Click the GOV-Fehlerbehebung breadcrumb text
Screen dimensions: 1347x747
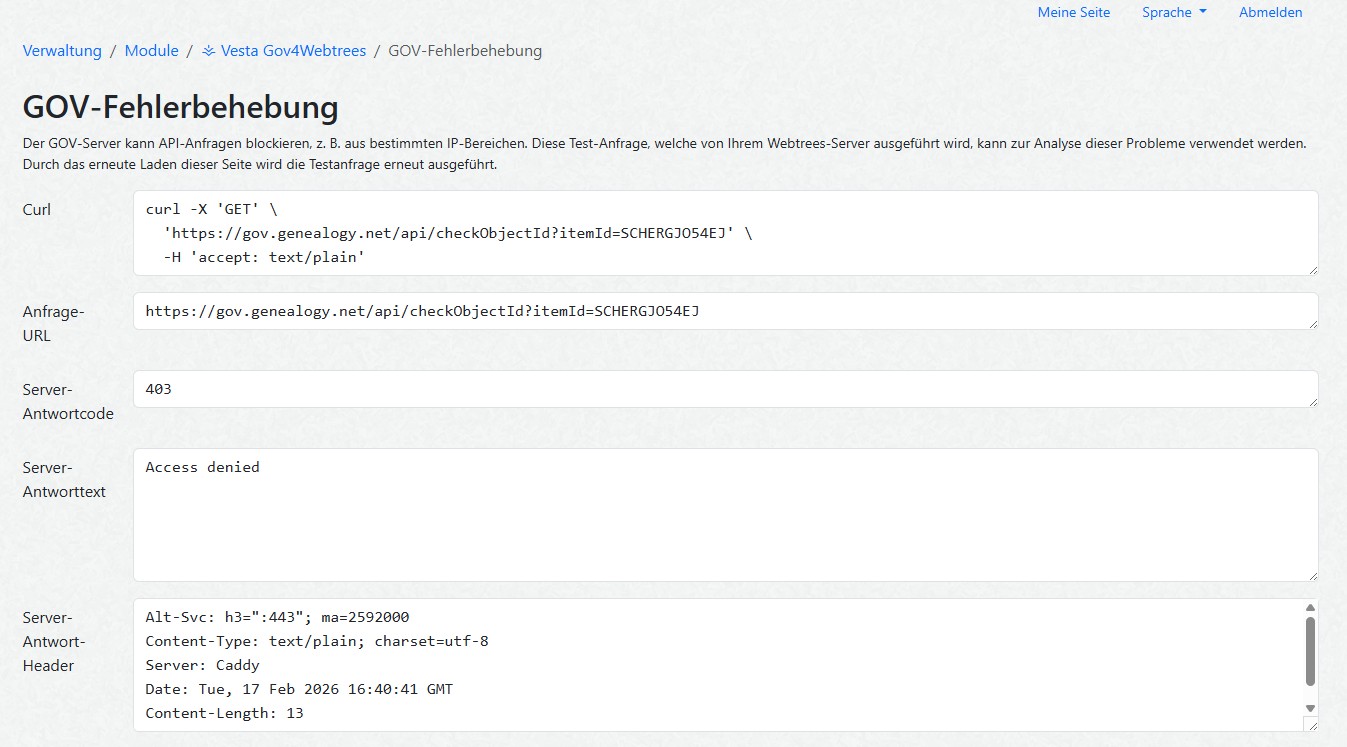click(465, 50)
